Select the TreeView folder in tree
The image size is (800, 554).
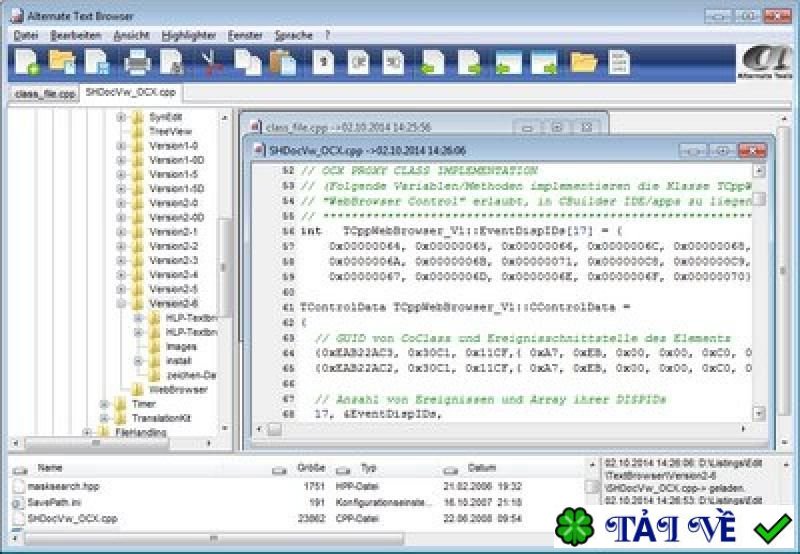point(170,132)
